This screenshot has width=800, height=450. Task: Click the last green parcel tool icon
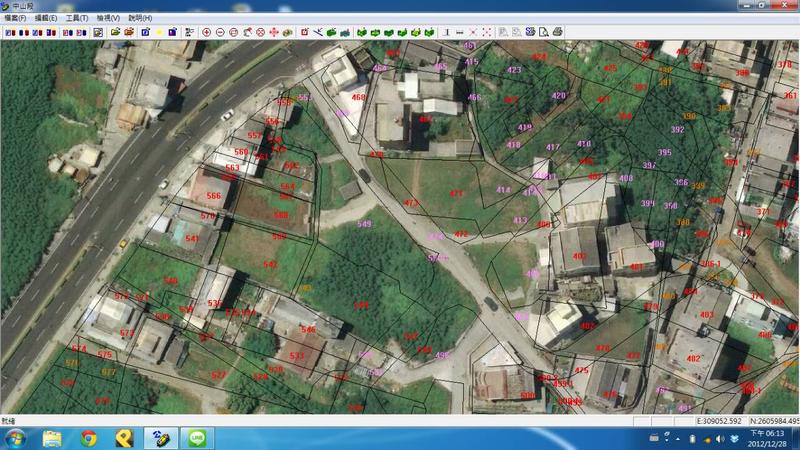(429, 32)
